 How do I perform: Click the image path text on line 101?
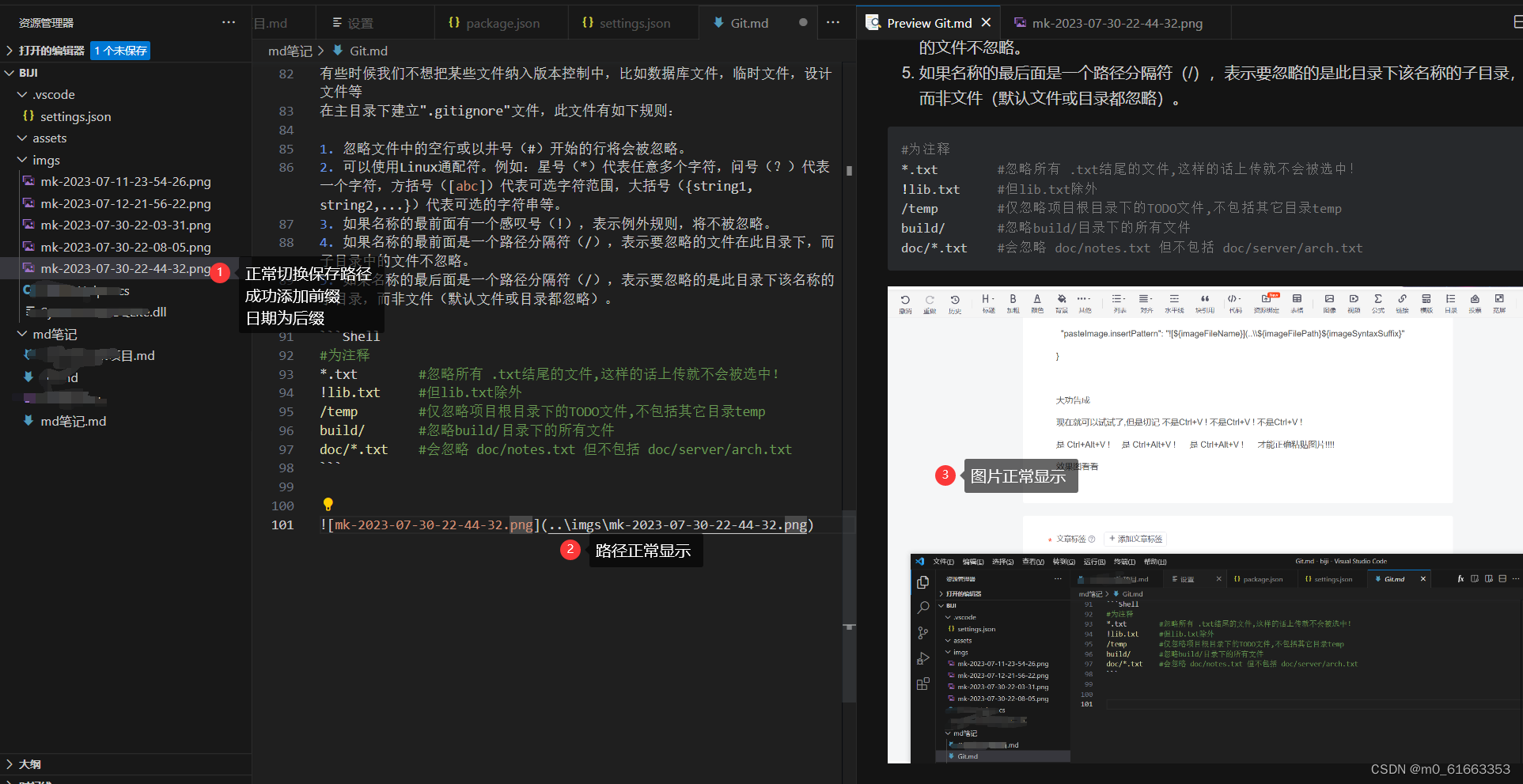pyautogui.click(x=676, y=525)
